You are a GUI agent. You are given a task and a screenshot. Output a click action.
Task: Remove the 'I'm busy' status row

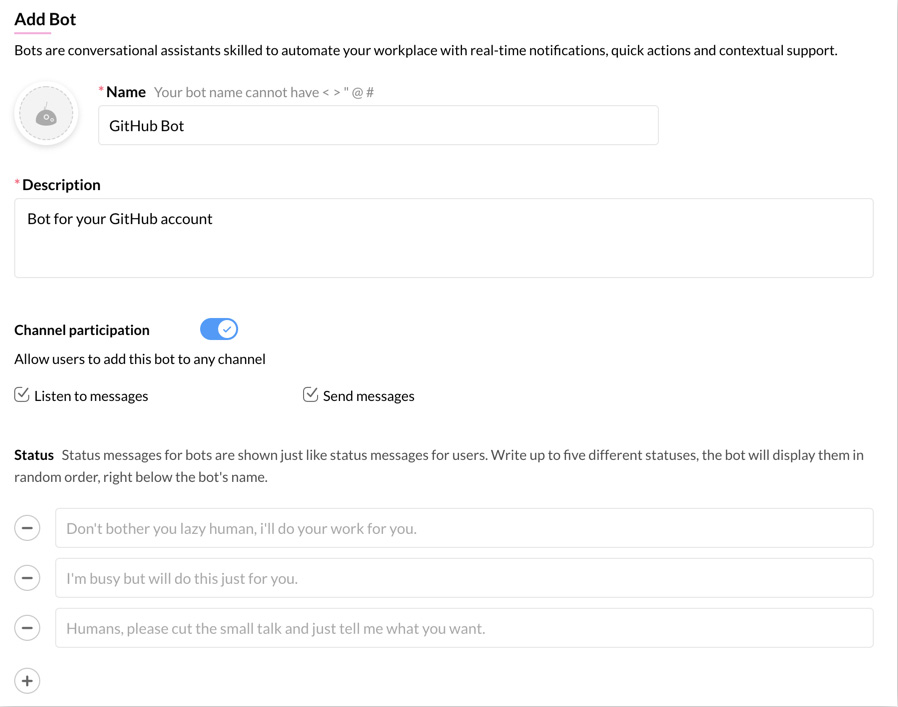[27, 578]
